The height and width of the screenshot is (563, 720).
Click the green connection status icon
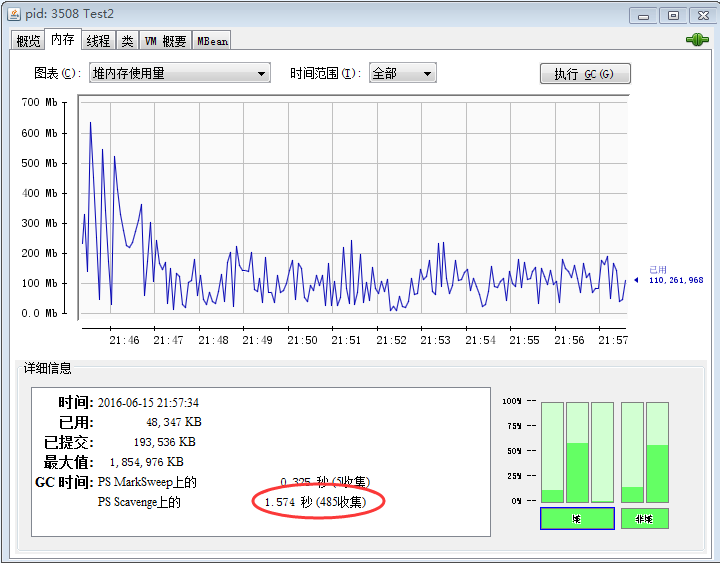point(697,40)
